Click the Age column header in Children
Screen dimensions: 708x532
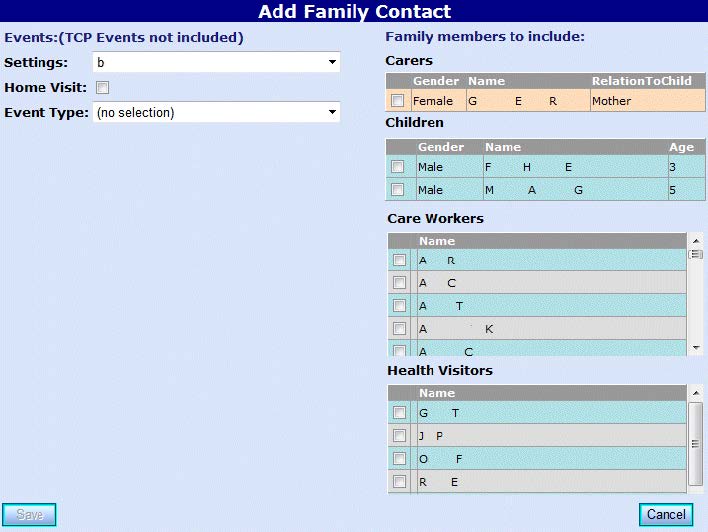[681, 147]
